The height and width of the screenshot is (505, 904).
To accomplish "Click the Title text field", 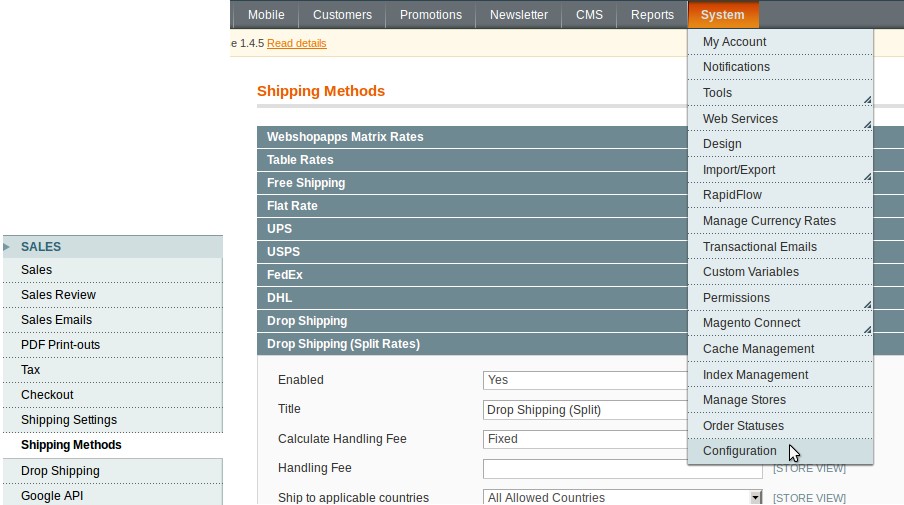I will point(585,410).
